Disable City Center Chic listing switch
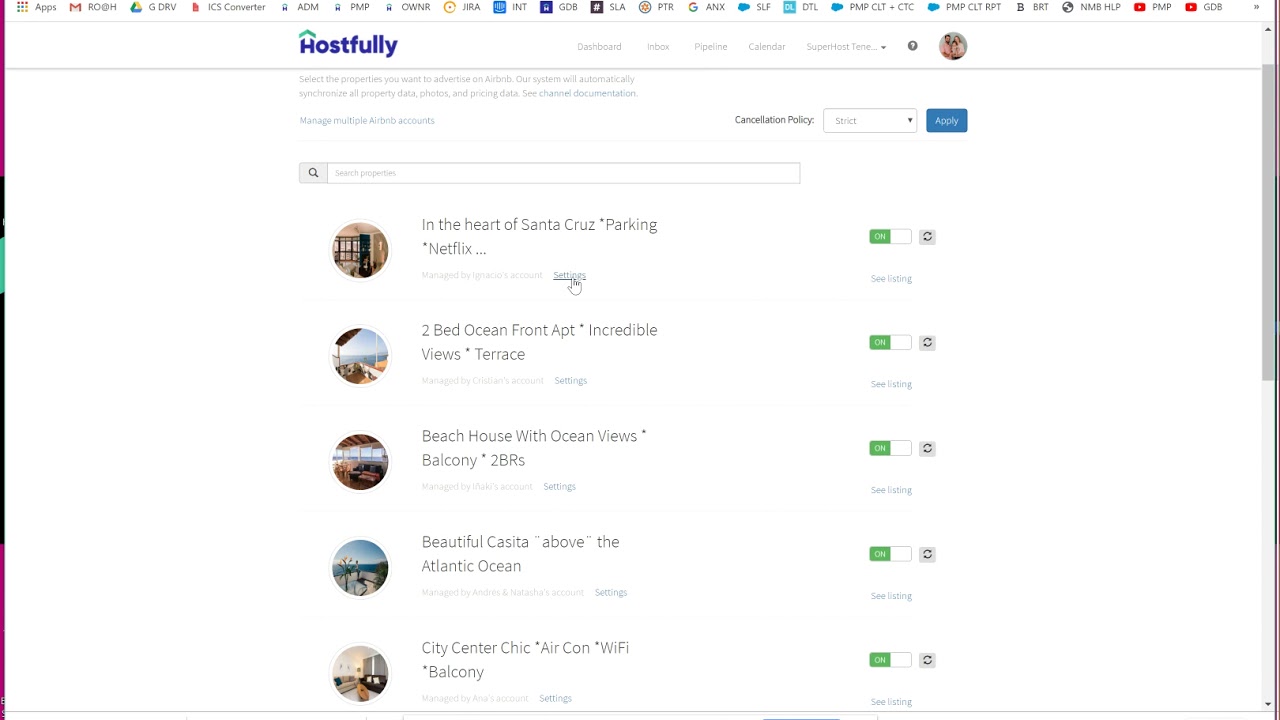 (x=889, y=661)
